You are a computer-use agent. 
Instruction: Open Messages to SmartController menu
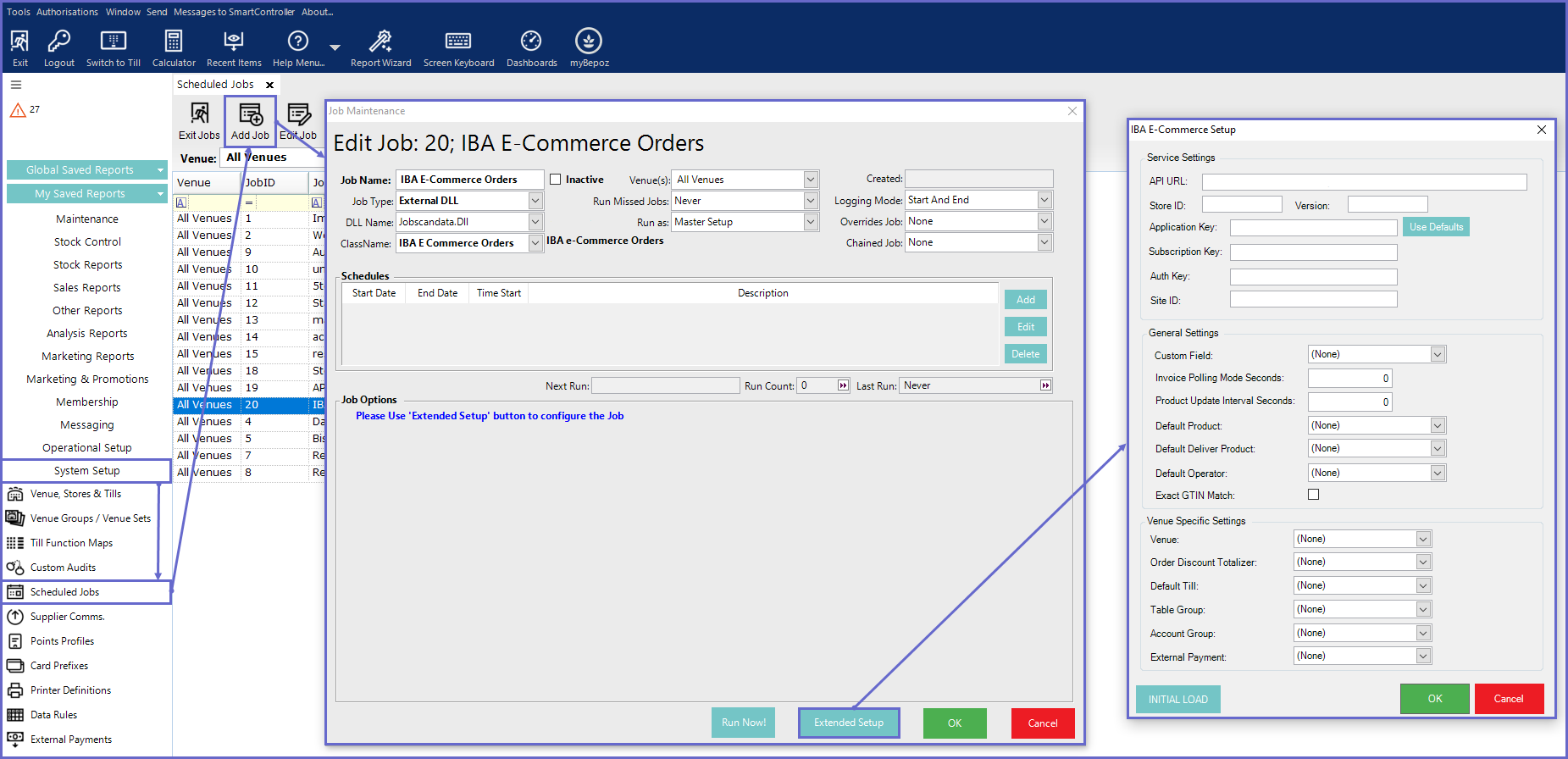pyautogui.click(x=234, y=12)
